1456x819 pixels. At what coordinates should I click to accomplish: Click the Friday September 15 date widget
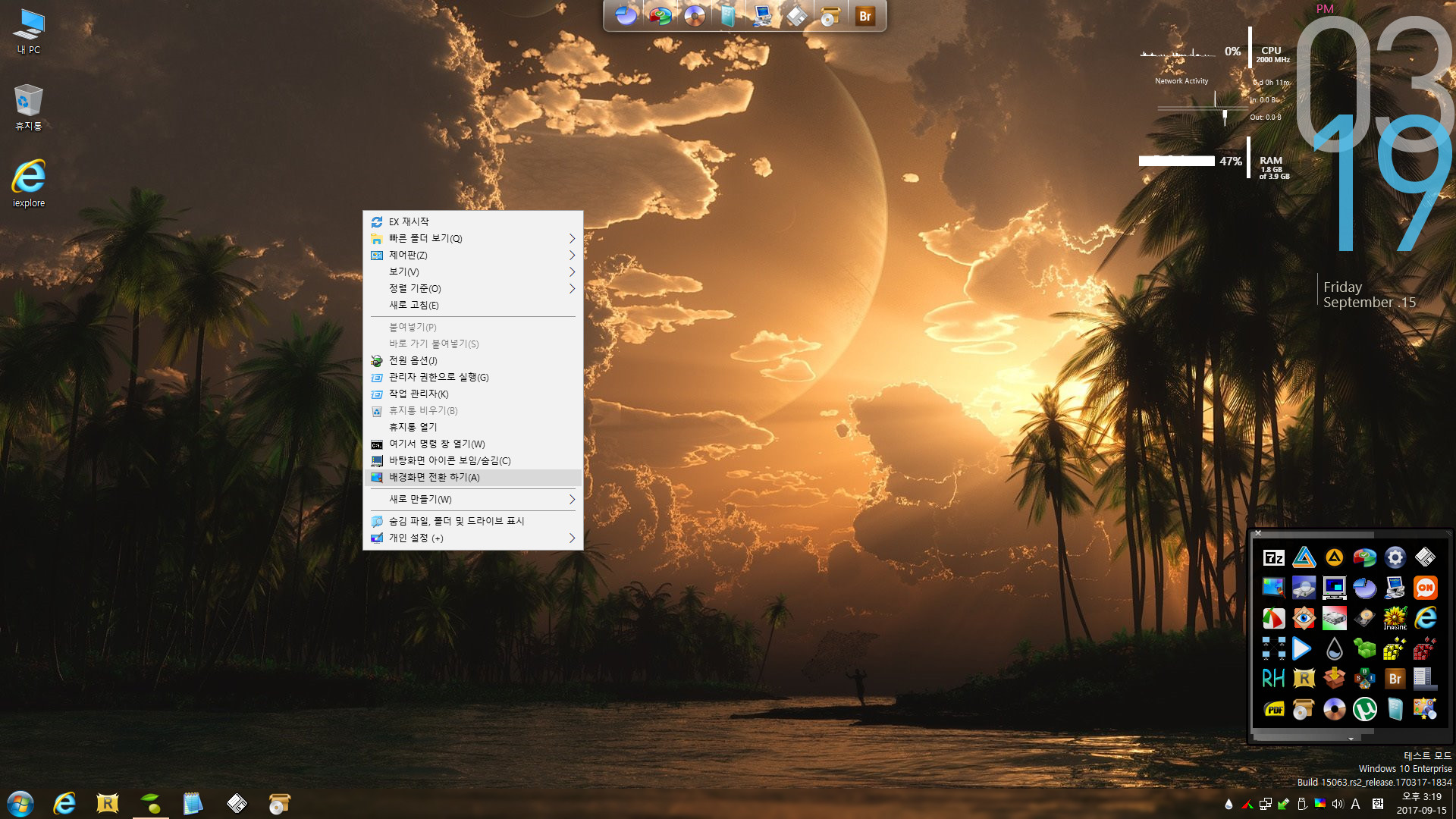tap(1369, 294)
